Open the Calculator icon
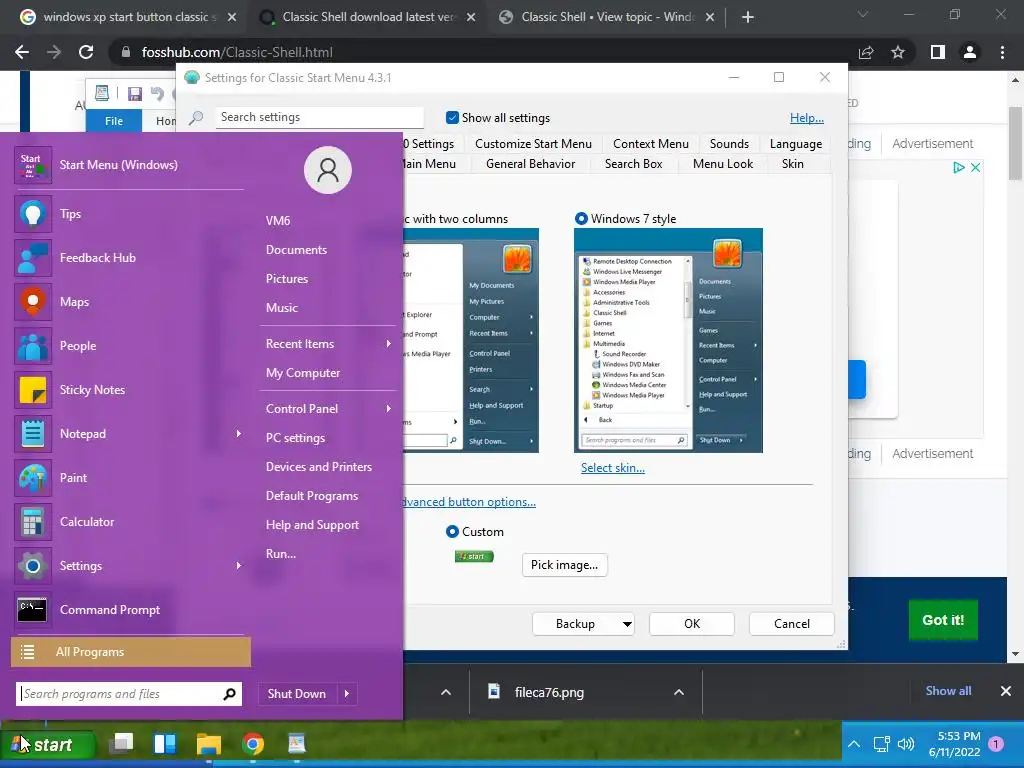 tap(33, 522)
